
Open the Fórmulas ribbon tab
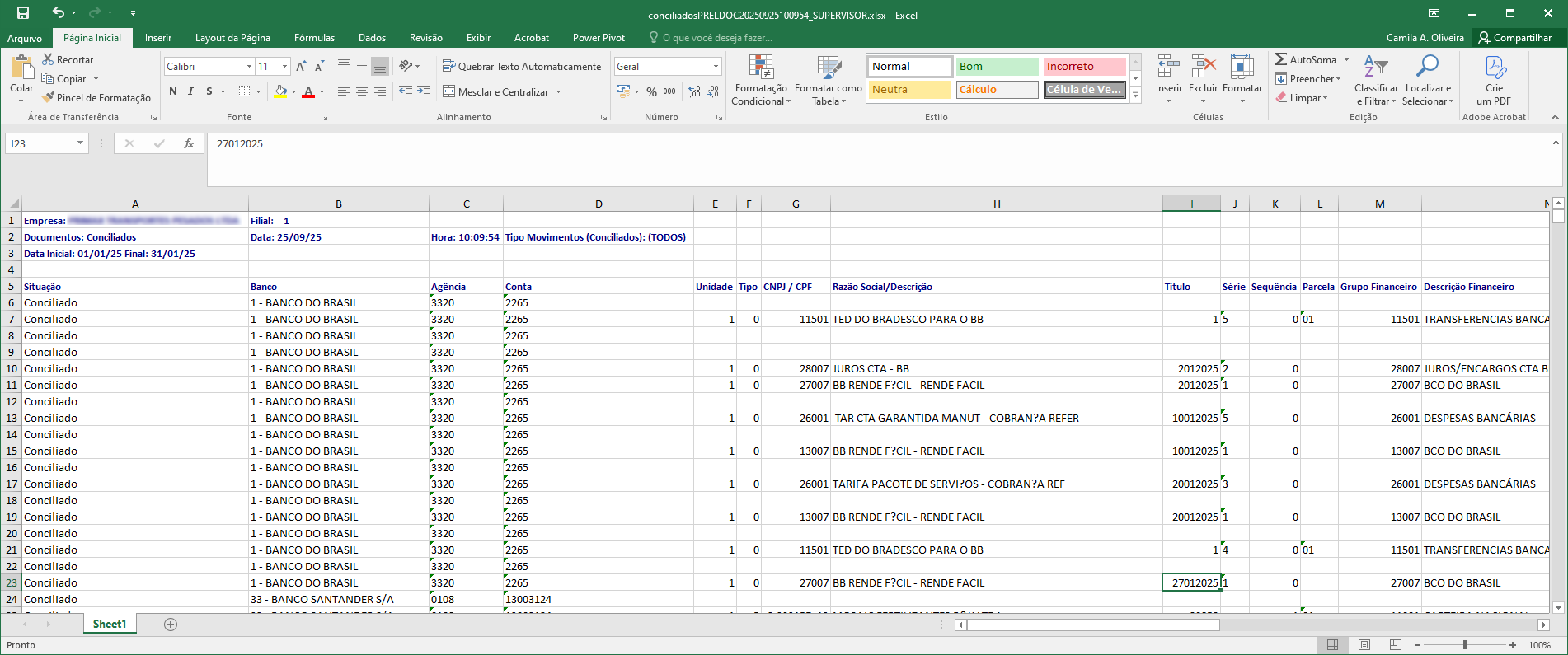coord(314,38)
